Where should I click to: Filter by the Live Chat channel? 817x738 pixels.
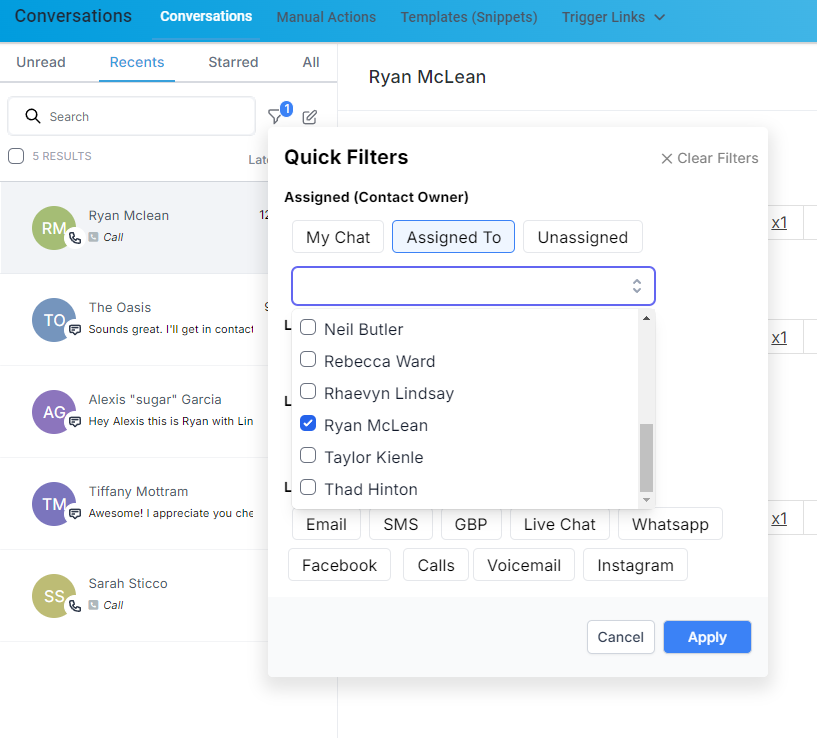point(560,524)
